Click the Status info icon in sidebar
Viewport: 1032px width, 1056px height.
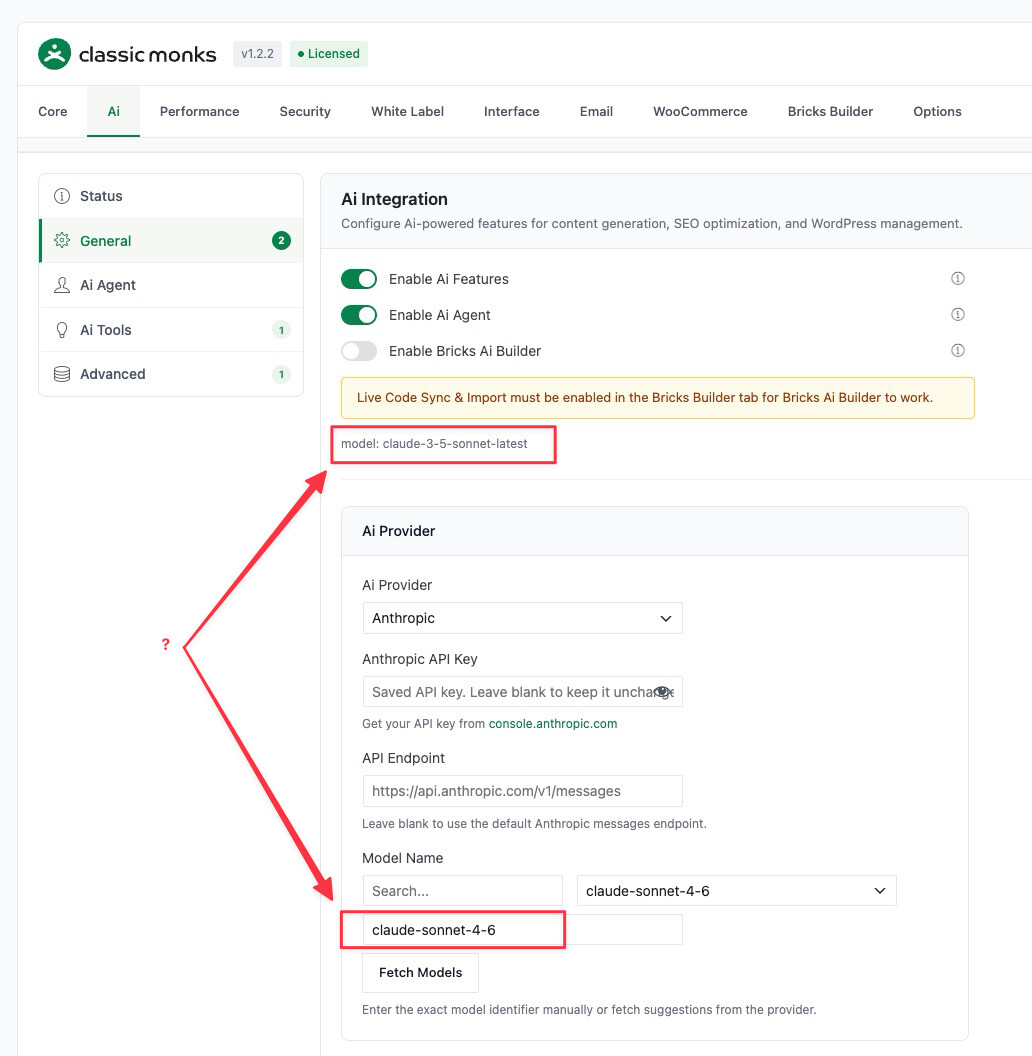(62, 196)
